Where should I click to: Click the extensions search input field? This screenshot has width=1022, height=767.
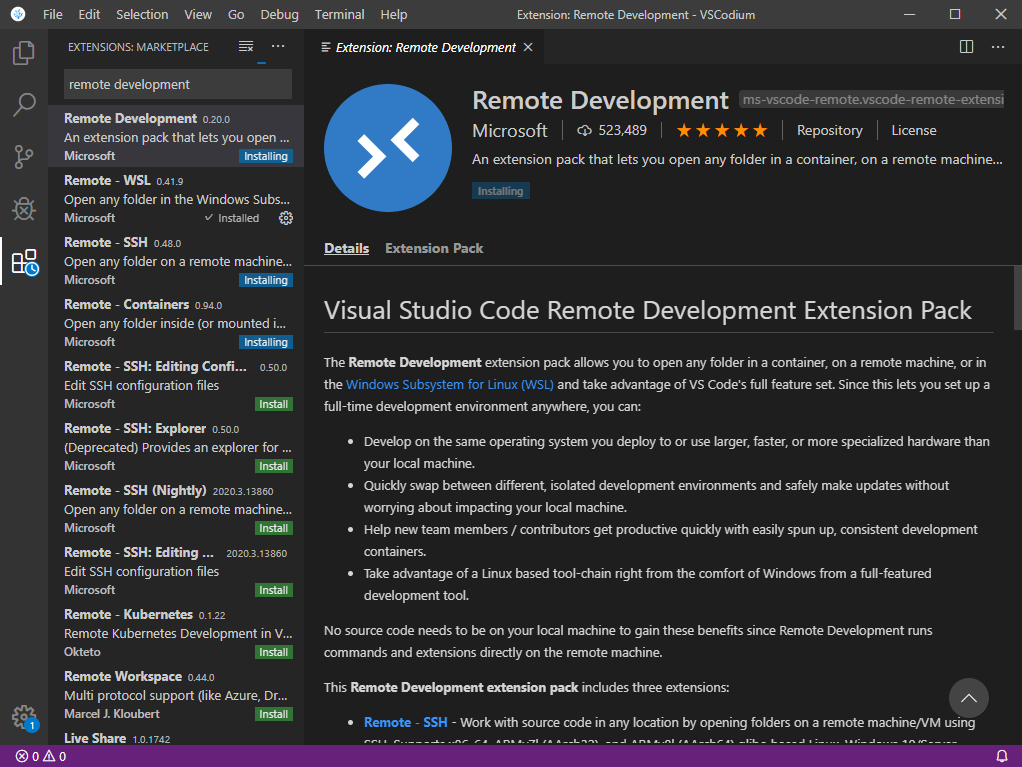point(178,85)
